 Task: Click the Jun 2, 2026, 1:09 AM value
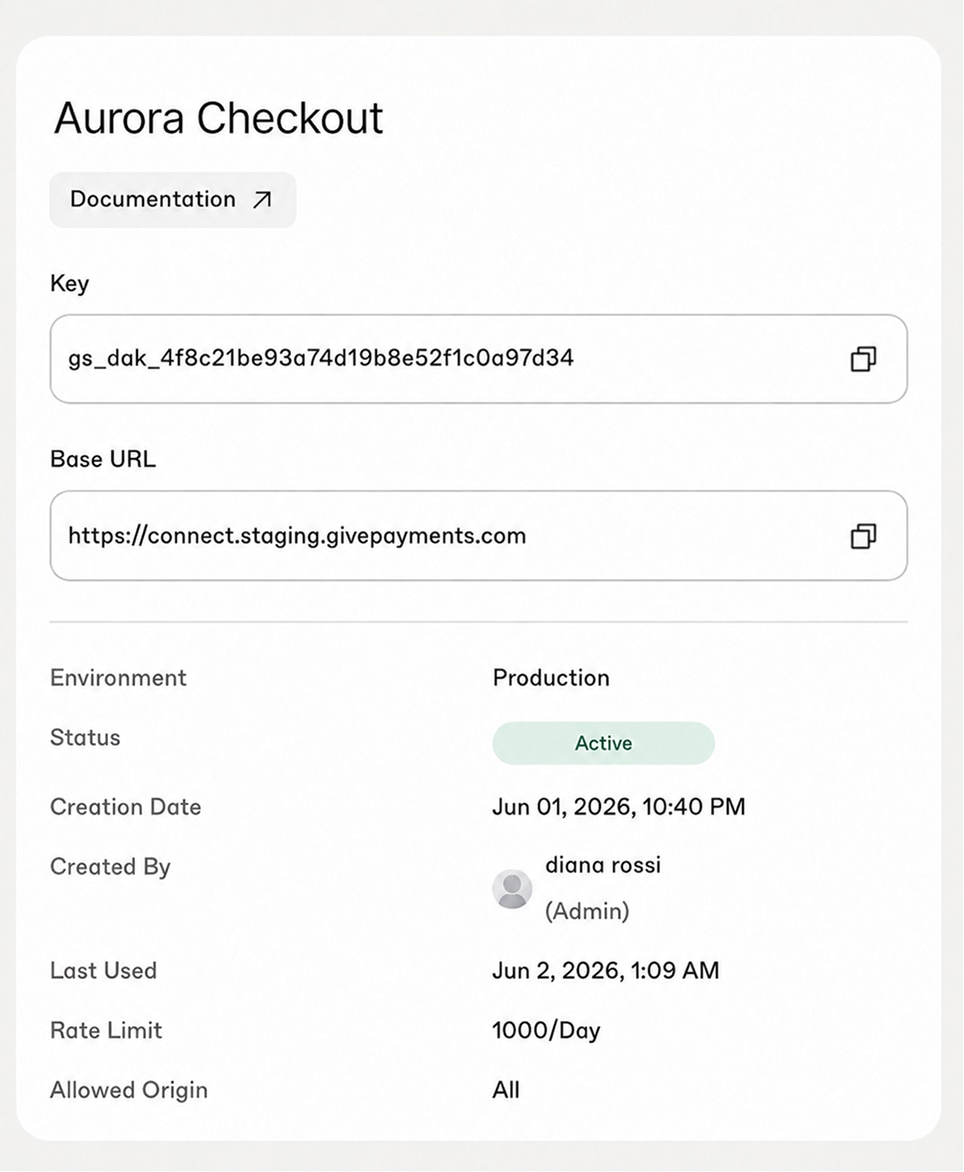pos(605,971)
